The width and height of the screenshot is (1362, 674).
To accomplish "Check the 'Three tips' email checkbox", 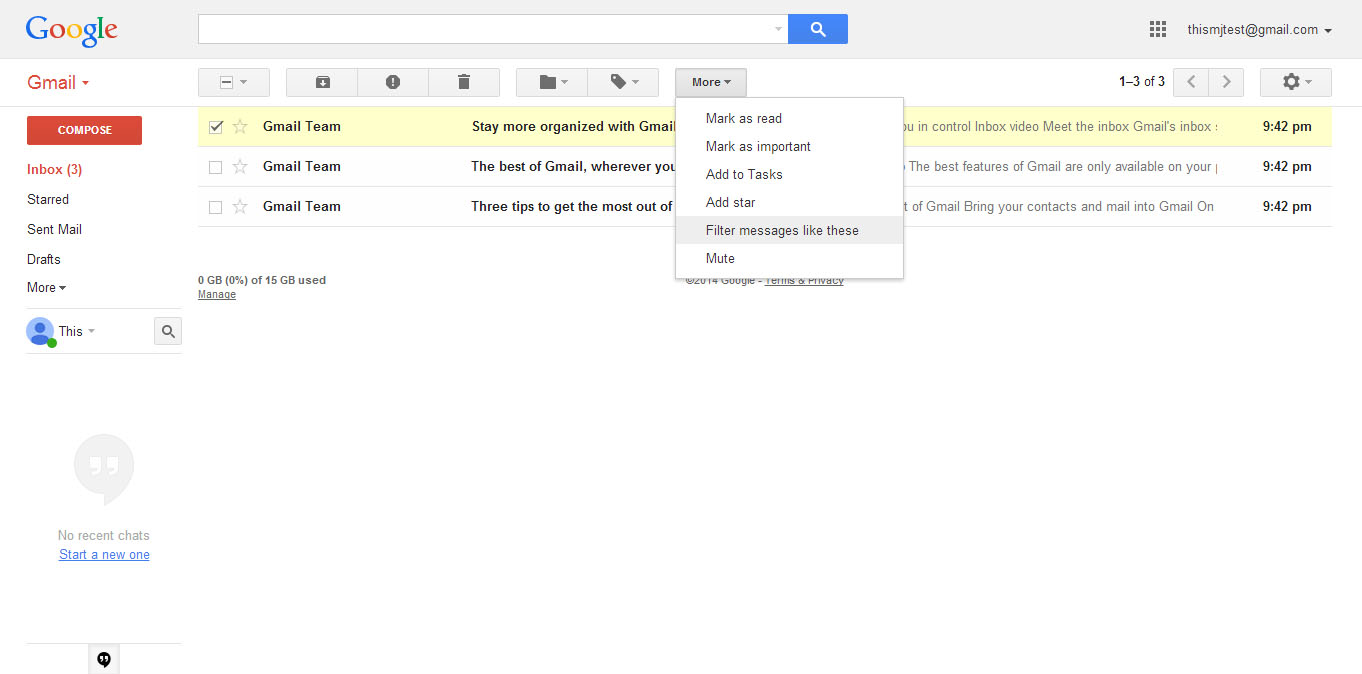I will [x=215, y=207].
